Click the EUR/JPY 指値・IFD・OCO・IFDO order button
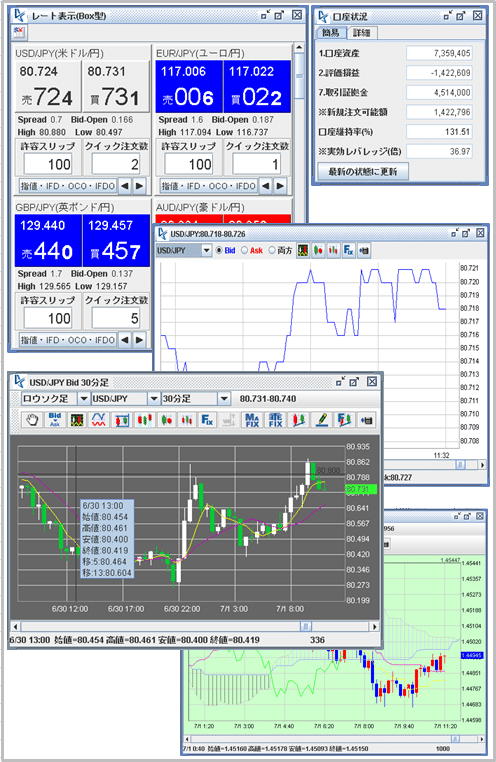This screenshot has height=762, width=496. tap(209, 186)
